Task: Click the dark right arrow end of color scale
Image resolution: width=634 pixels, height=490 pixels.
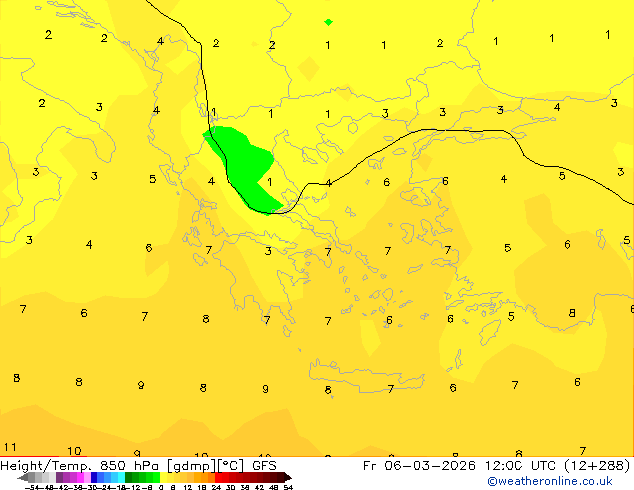Action: pyautogui.click(x=288, y=477)
